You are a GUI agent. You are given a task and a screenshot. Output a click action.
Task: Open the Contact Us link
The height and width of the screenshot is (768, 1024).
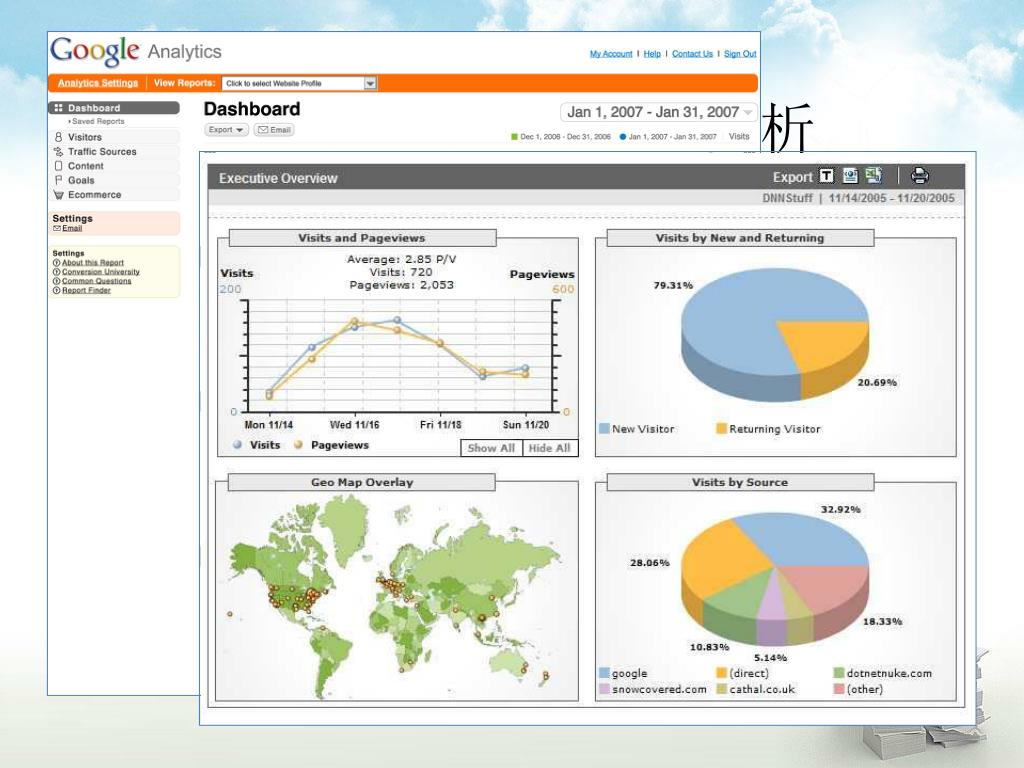(692, 54)
